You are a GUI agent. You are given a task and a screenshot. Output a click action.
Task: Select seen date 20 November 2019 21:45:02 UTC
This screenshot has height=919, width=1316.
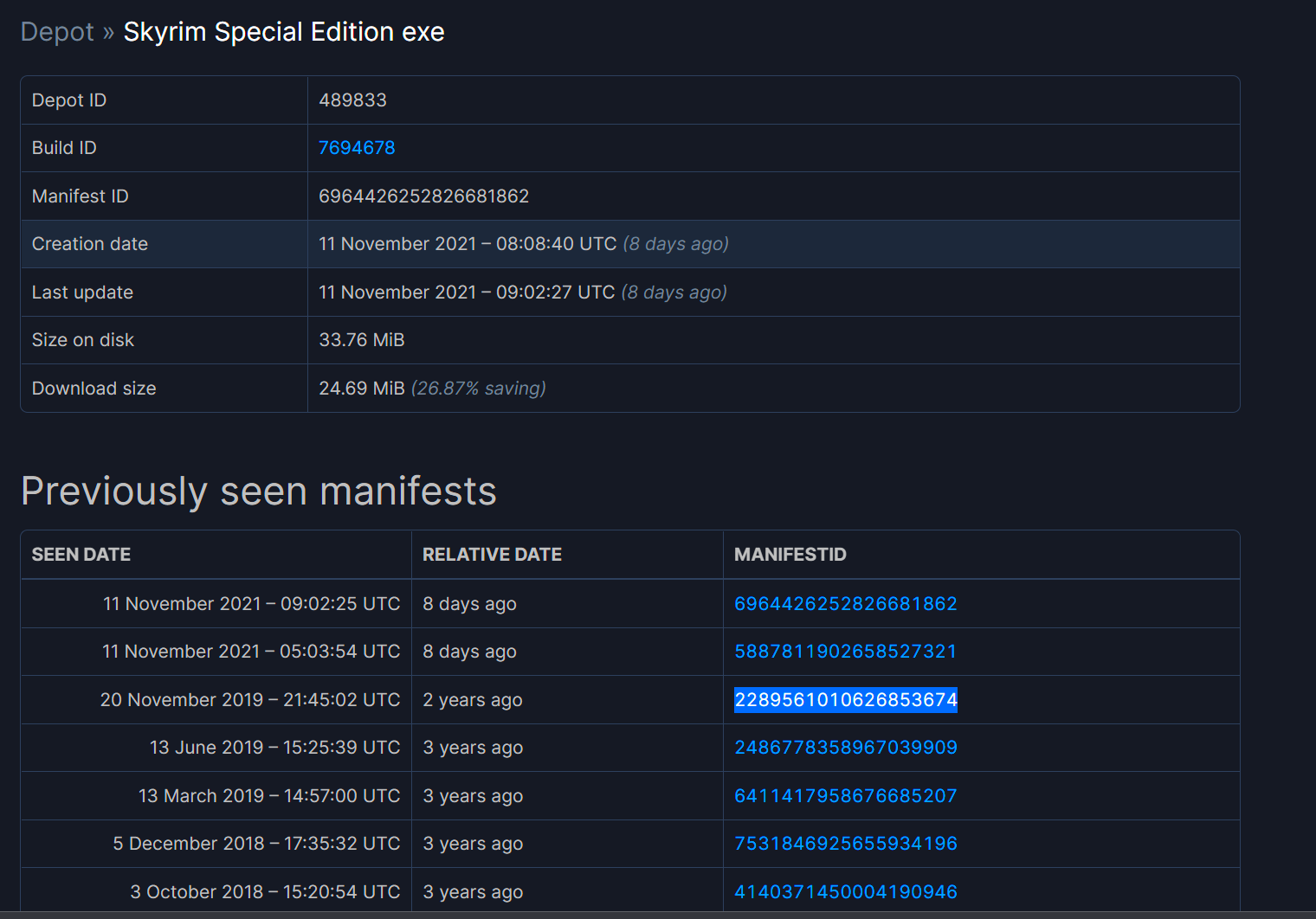pos(250,700)
